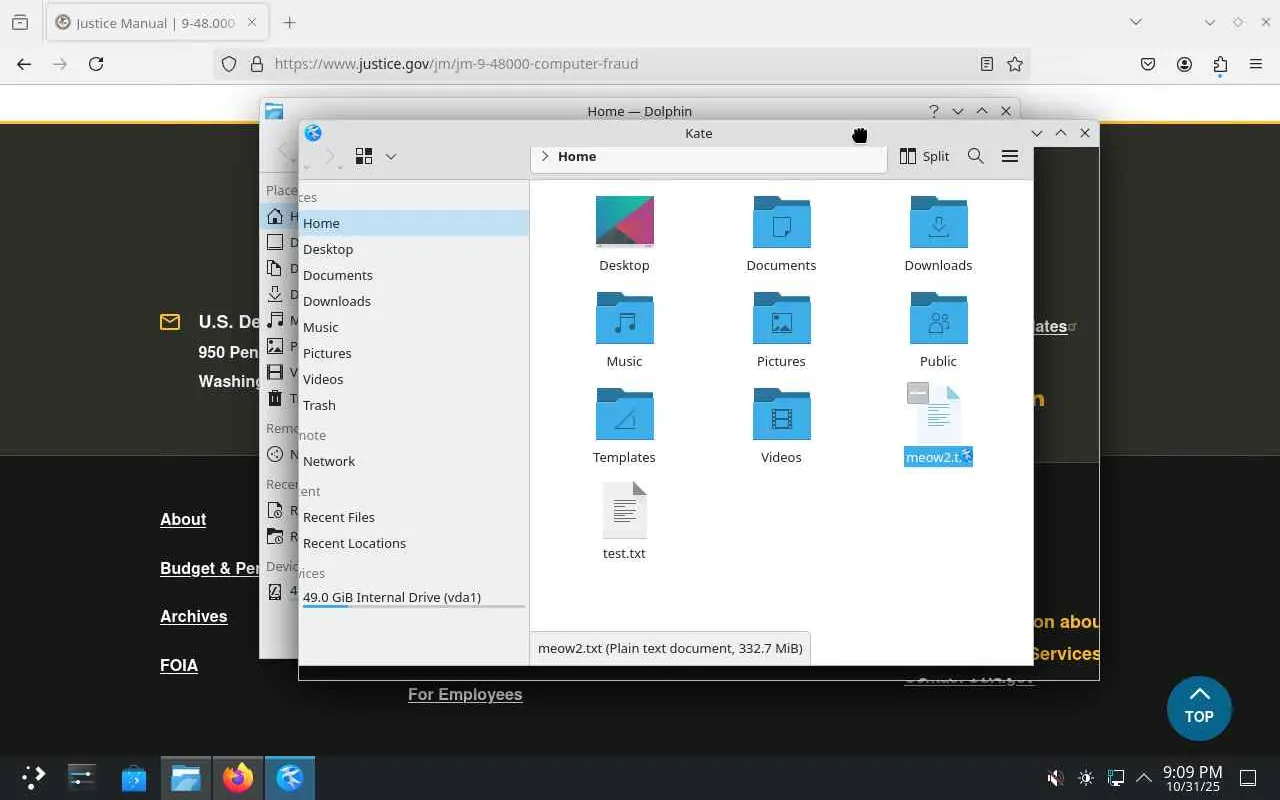Select the test.txt file icon
The width and height of the screenshot is (1280, 800).
coord(624,510)
